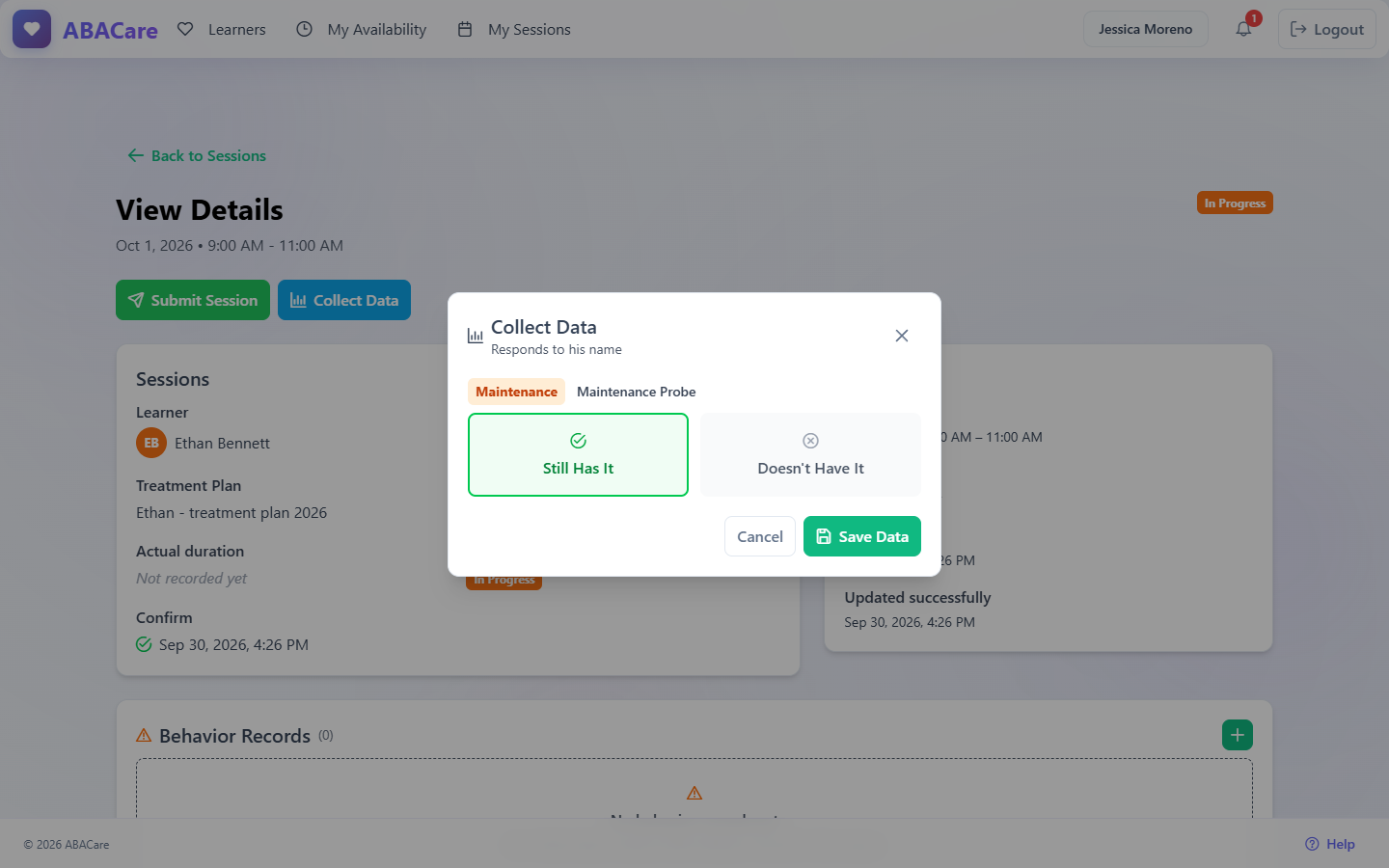1389x868 pixels.
Task: Click the plus icon in Behavior Records
Action: click(x=1238, y=735)
